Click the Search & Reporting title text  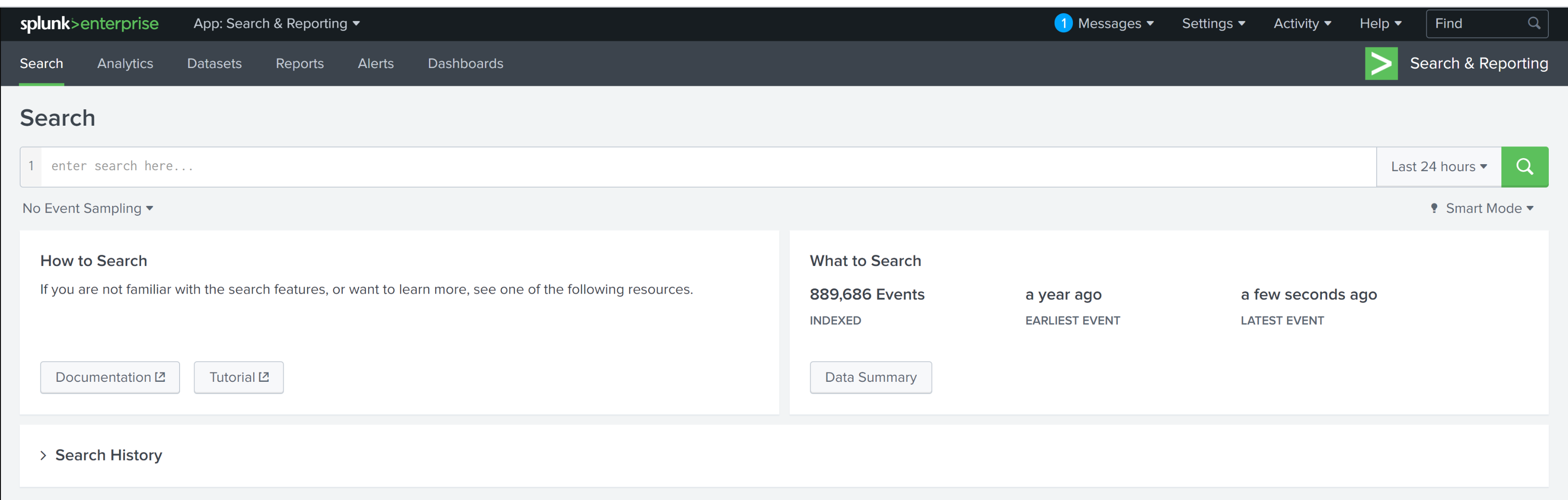click(1478, 63)
